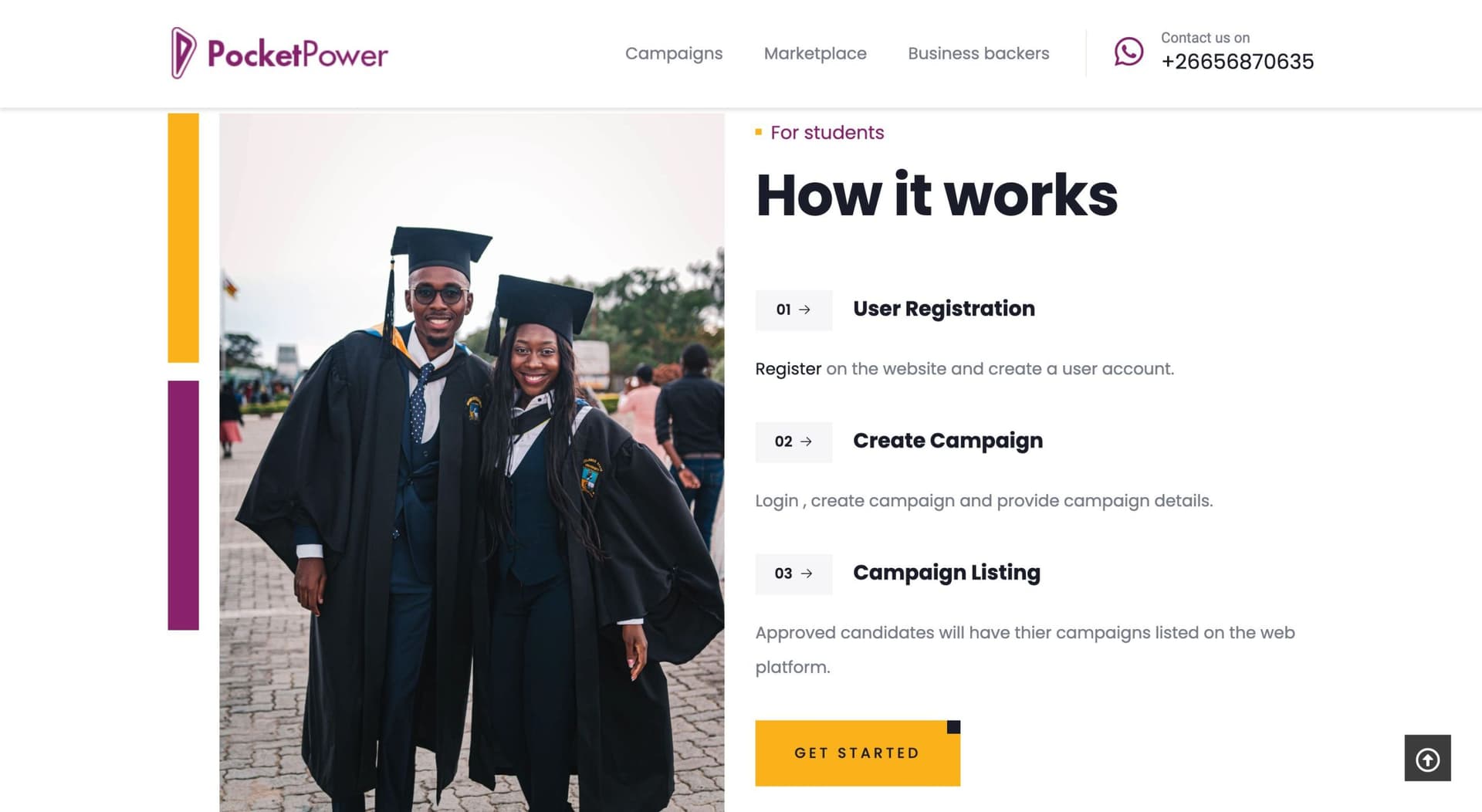Image resolution: width=1482 pixels, height=812 pixels.
Task: Open the Marketplace menu item
Action: (815, 53)
